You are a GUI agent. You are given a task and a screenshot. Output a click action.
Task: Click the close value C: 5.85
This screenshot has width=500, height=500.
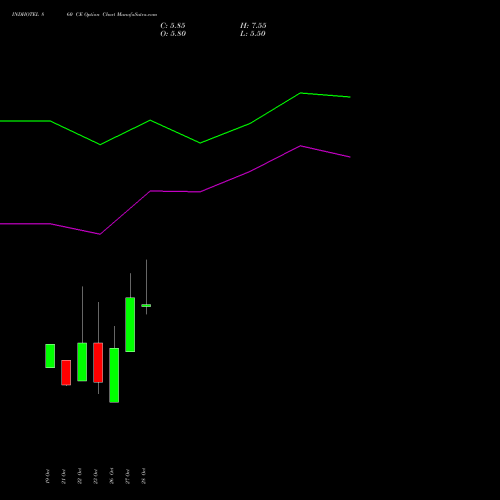tap(173, 26)
